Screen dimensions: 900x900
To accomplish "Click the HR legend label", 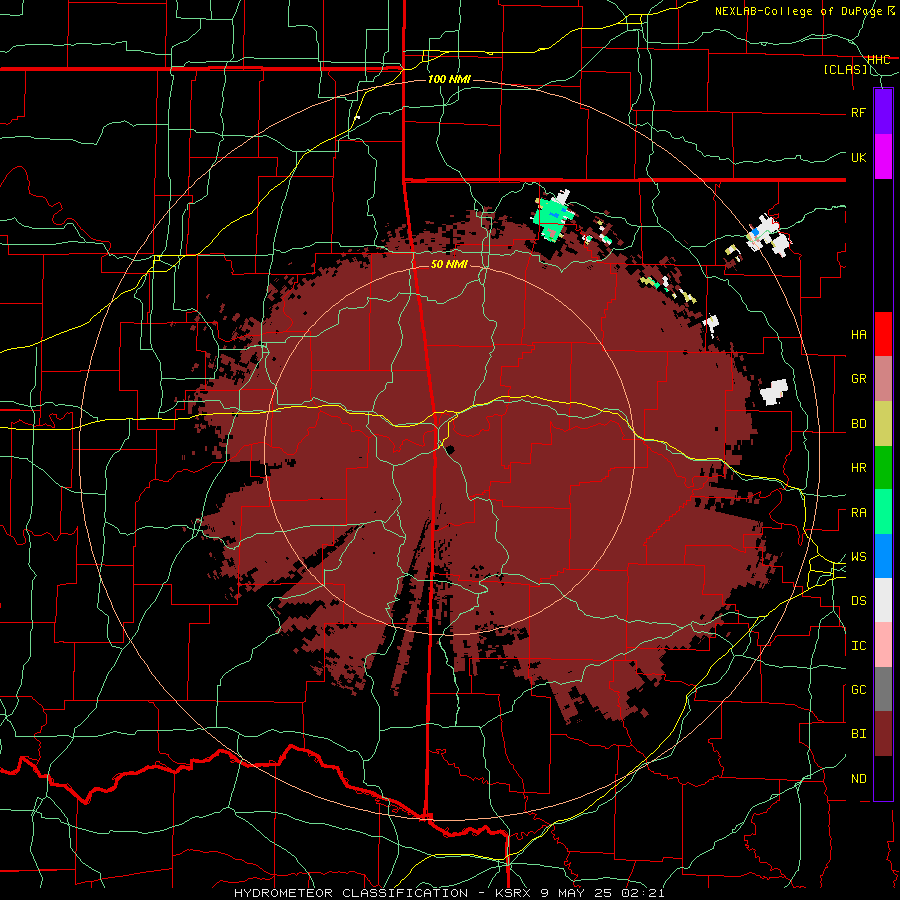I will tap(859, 468).
